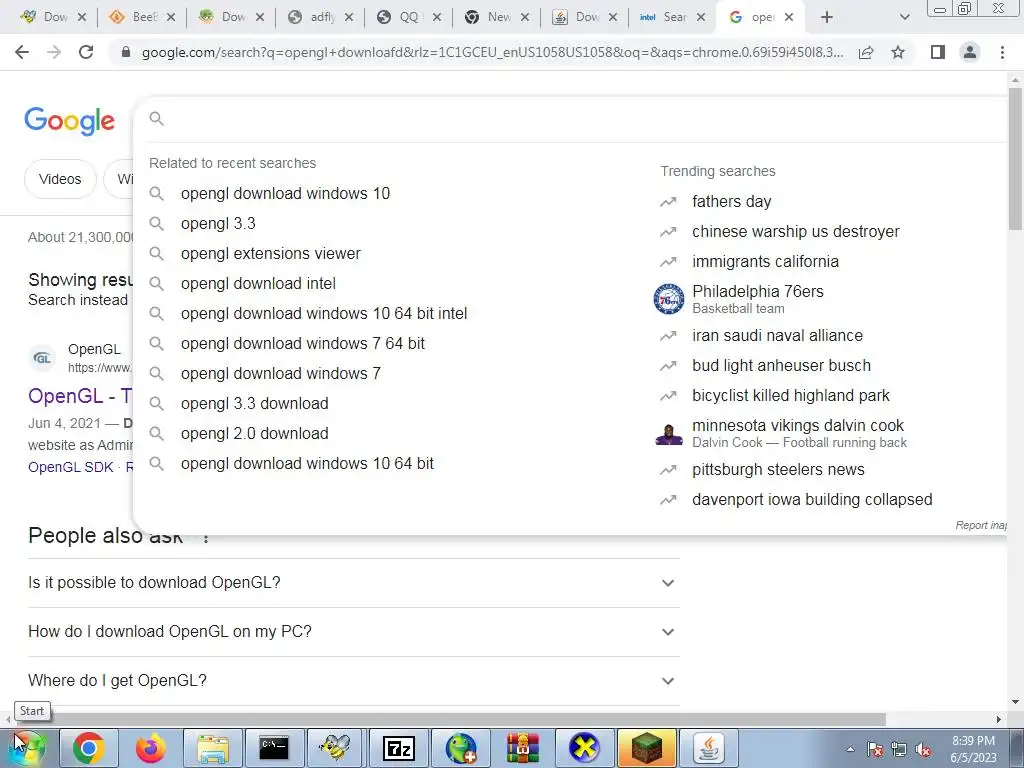
Task: Switch to the BeeB tab
Action: (x=142, y=17)
